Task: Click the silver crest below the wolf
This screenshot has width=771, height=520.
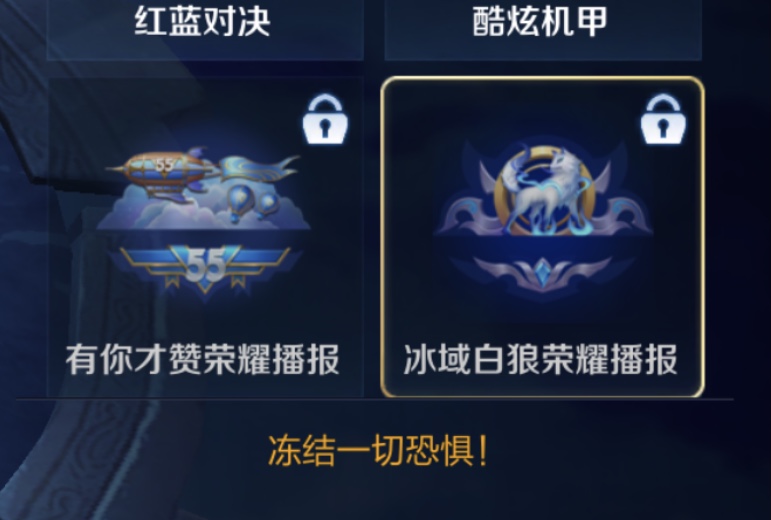Action: [x=543, y=273]
